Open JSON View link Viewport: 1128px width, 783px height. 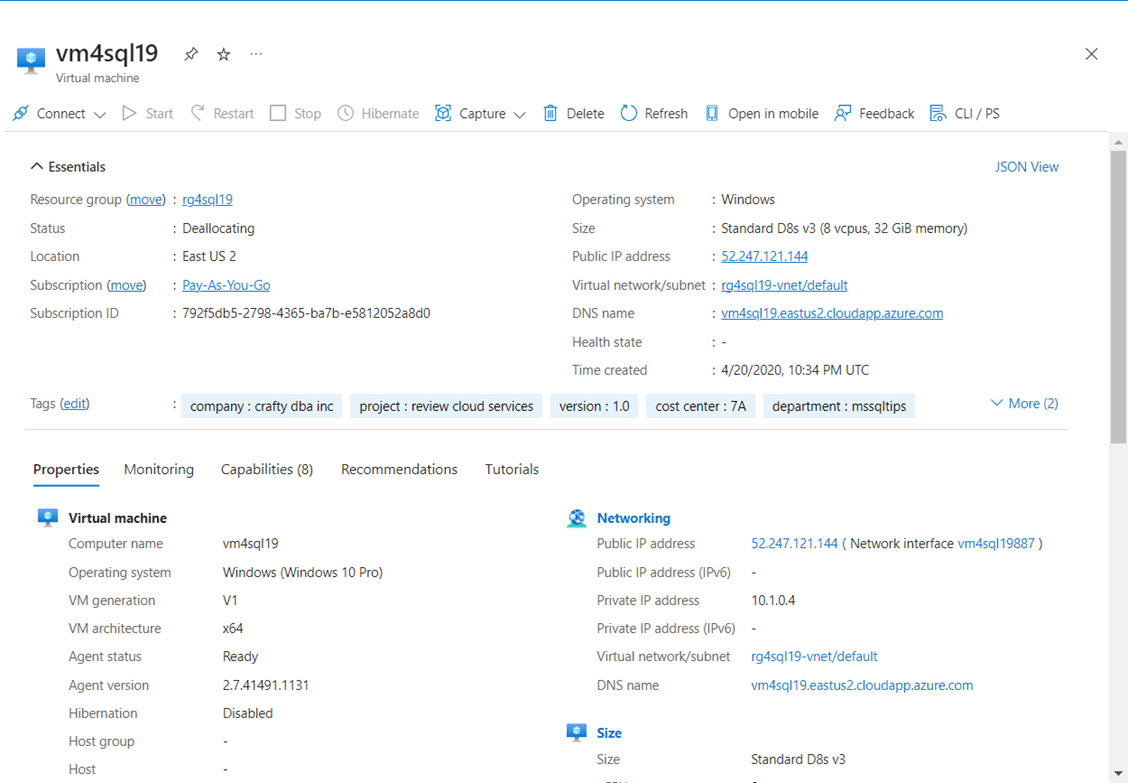click(1026, 167)
